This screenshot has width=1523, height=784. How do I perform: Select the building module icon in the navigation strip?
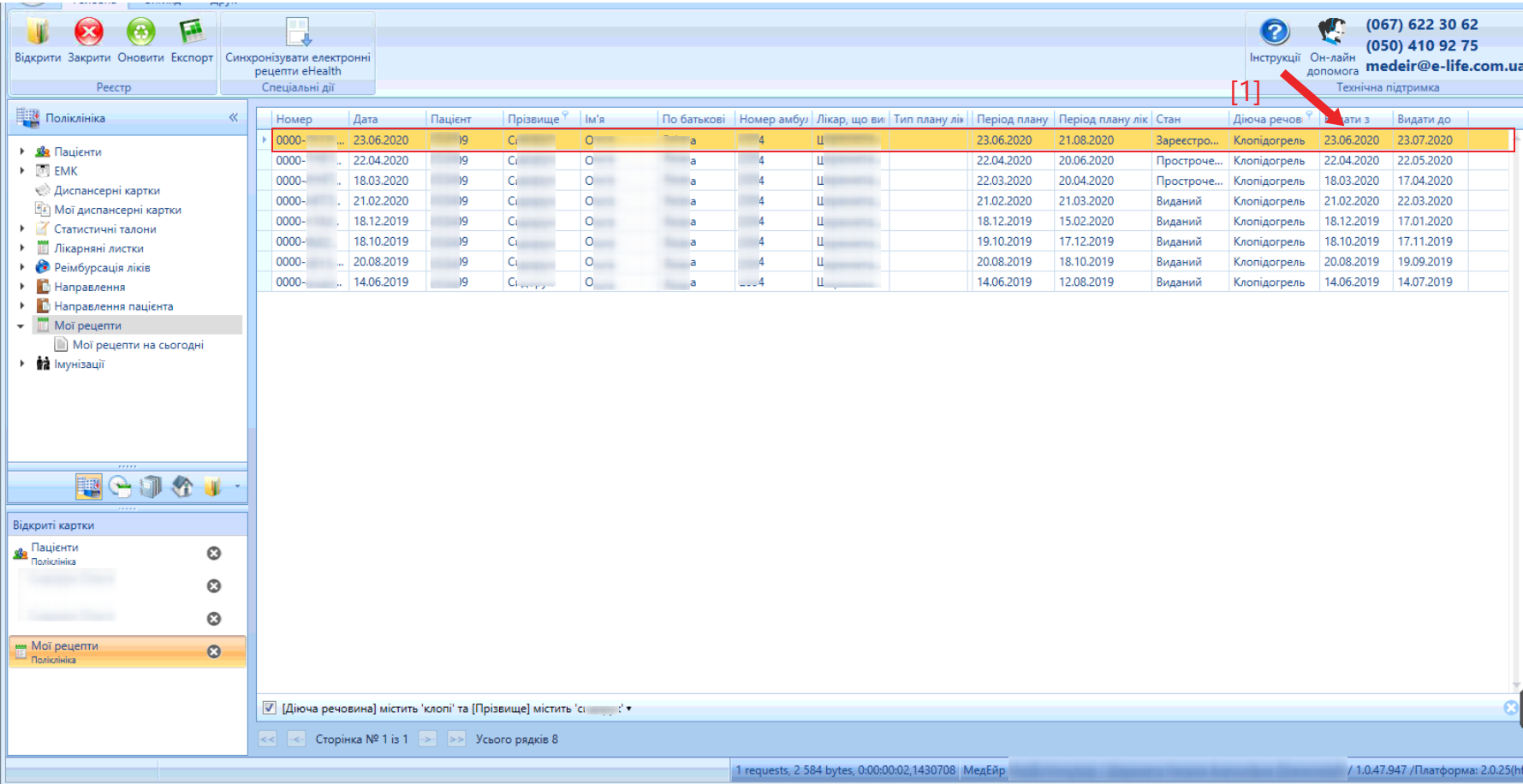click(x=151, y=487)
